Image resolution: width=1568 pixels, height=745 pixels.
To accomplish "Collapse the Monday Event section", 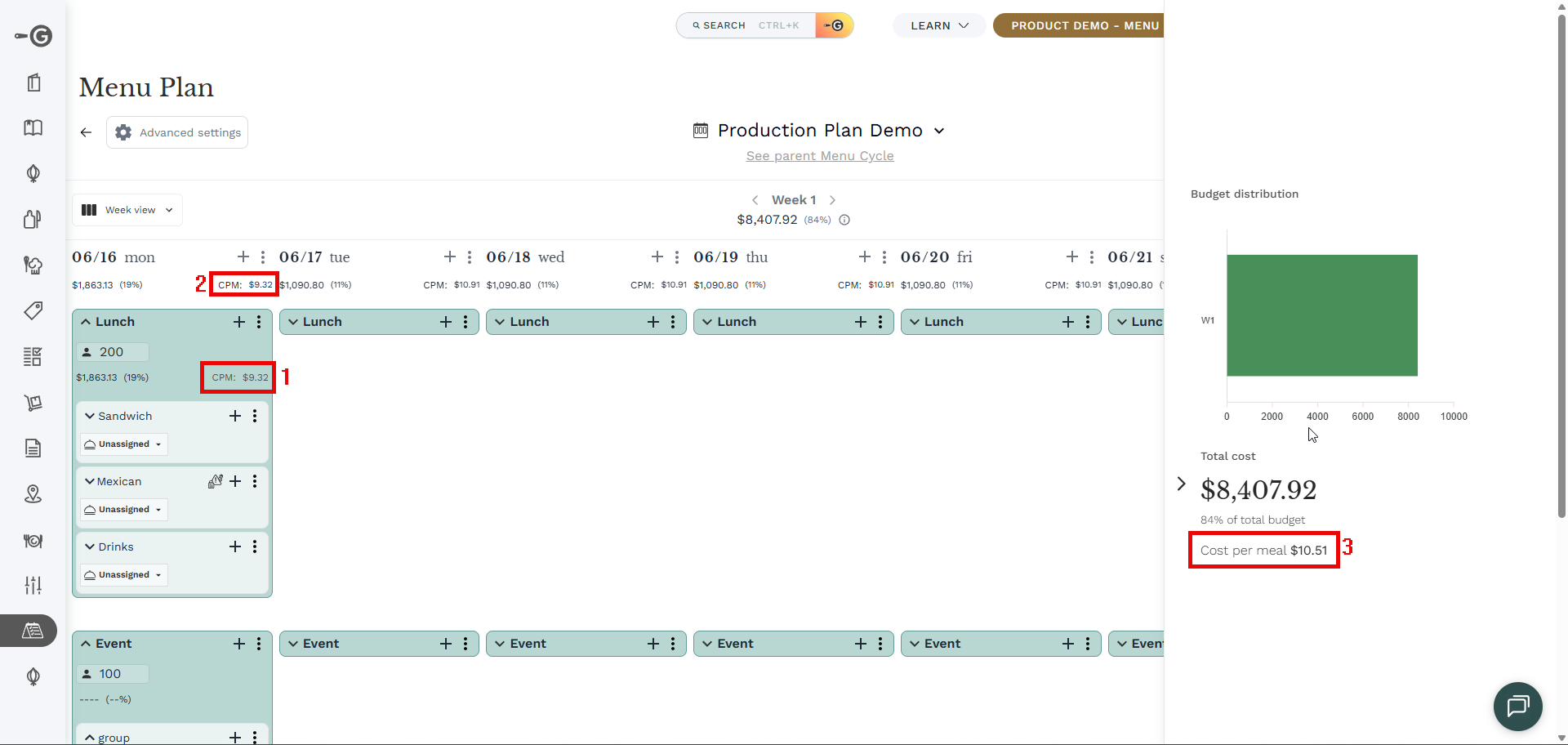I will (86, 644).
